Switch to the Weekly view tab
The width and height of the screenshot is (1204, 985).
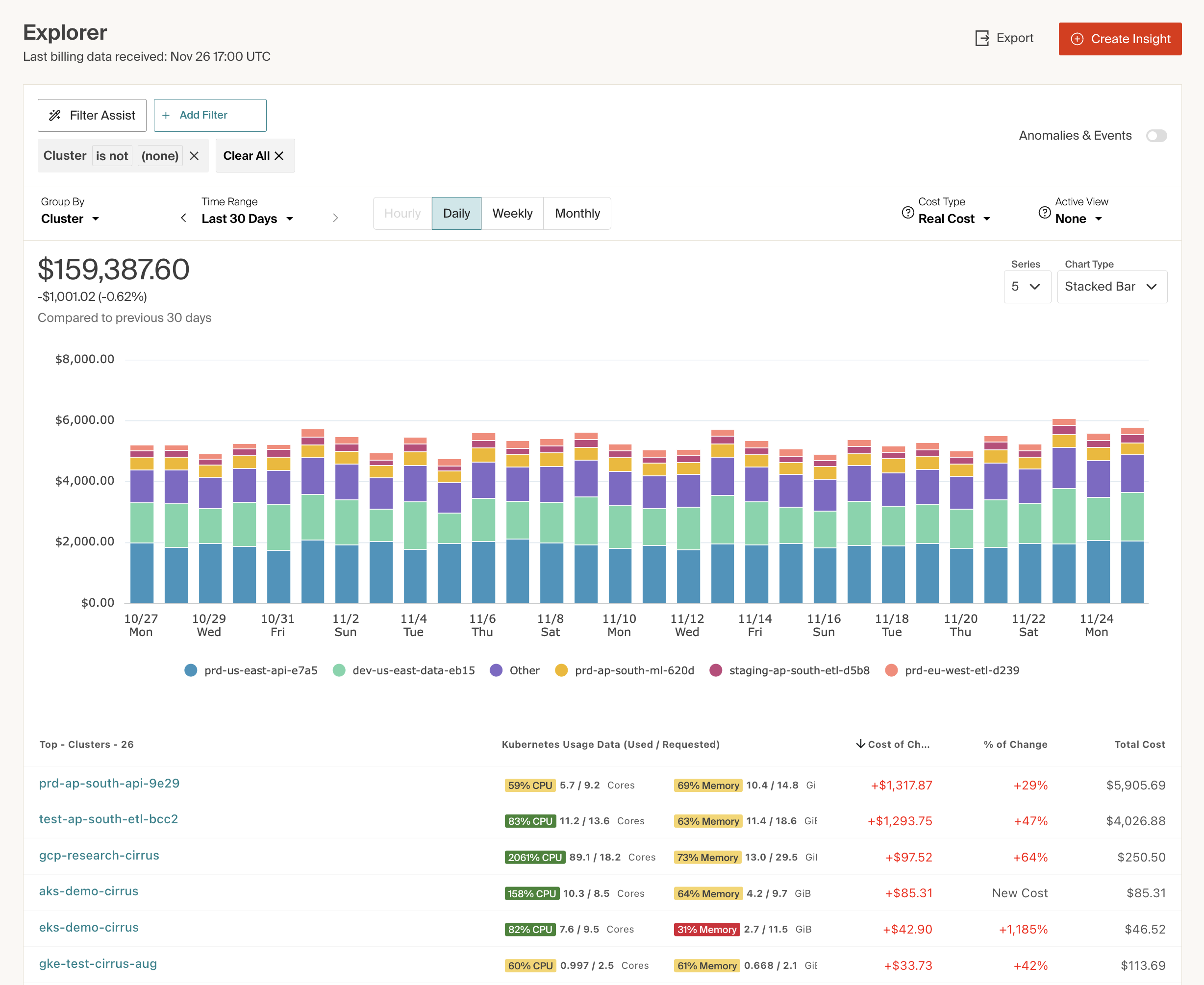[x=512, y=213]
